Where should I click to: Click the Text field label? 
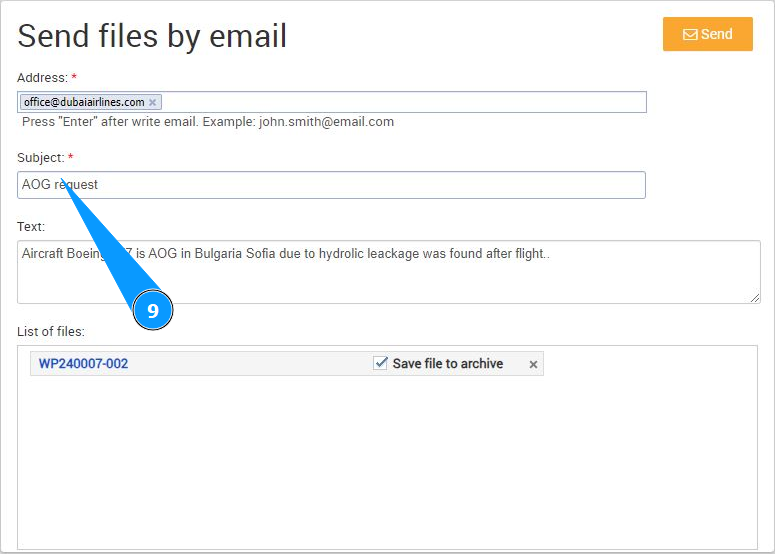[x=31, y=227]
